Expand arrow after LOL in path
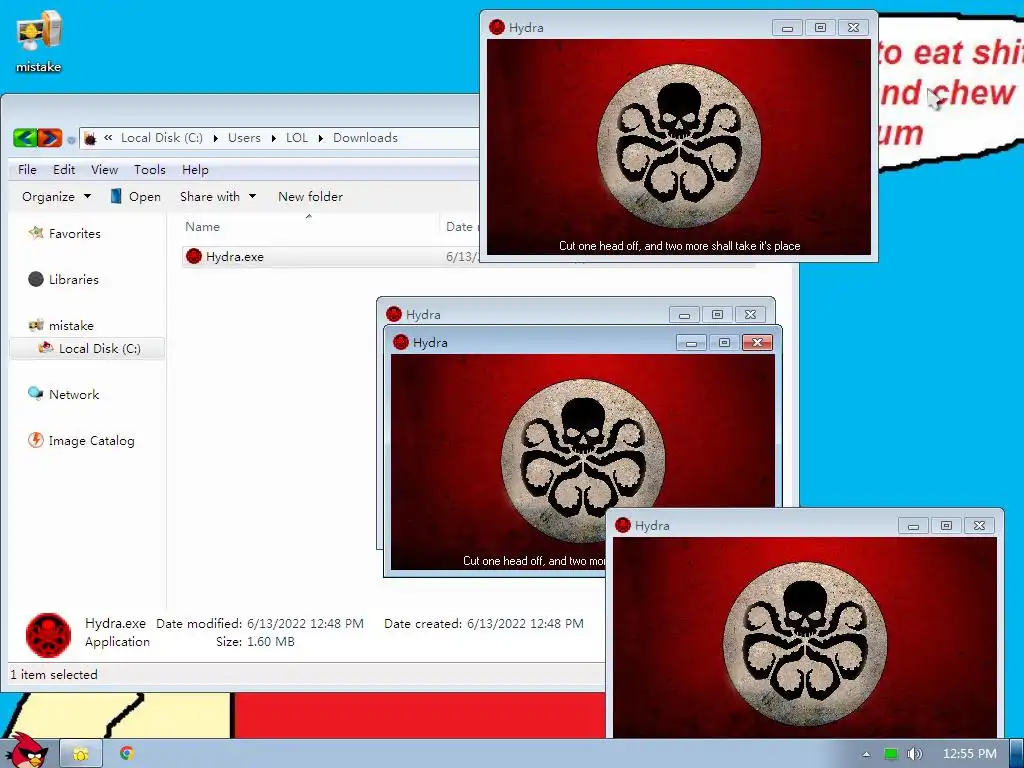 [321, 138]
